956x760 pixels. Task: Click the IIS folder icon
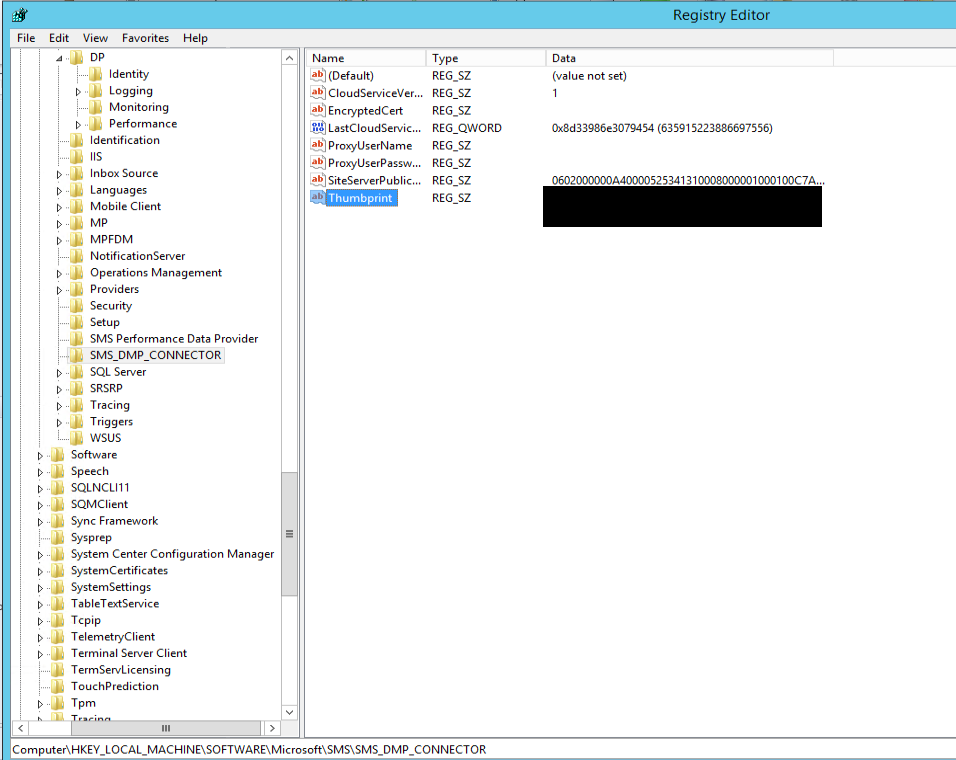(x=77, y=157)
